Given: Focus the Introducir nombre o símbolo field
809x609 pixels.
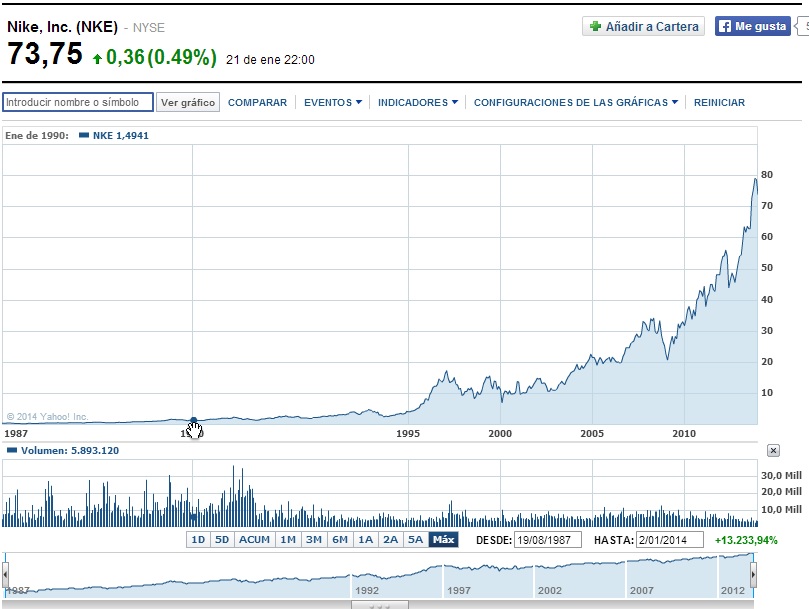Looking at the screenshot, I should point(78,102).
